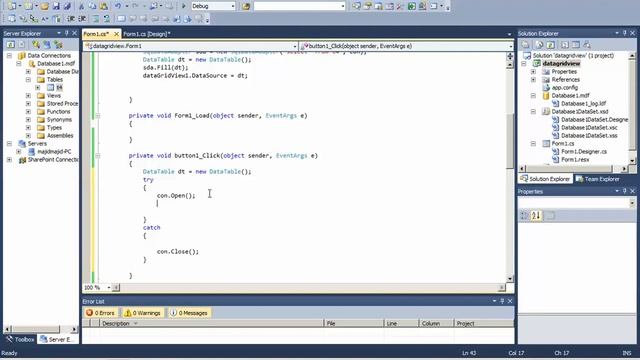Click the Decrease Line Indent icon

[x=71, y=19]
